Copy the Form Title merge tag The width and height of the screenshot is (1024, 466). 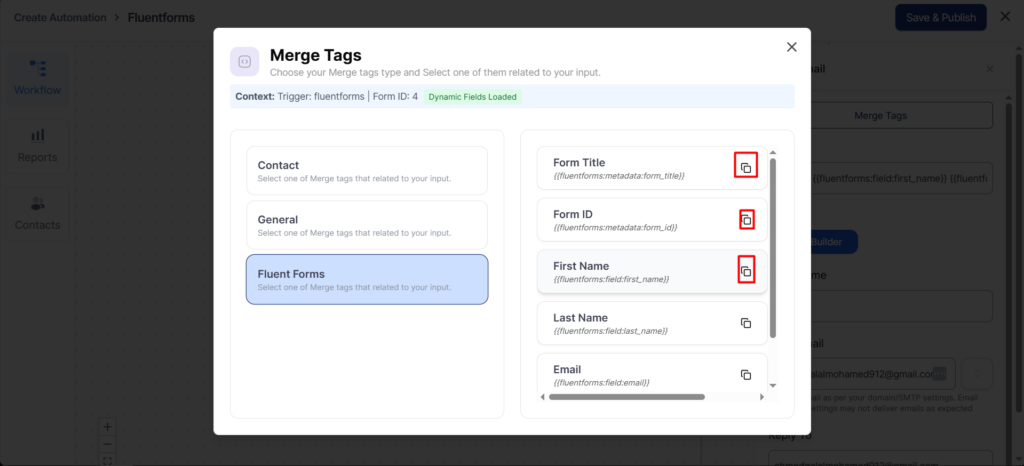[745, 167]
